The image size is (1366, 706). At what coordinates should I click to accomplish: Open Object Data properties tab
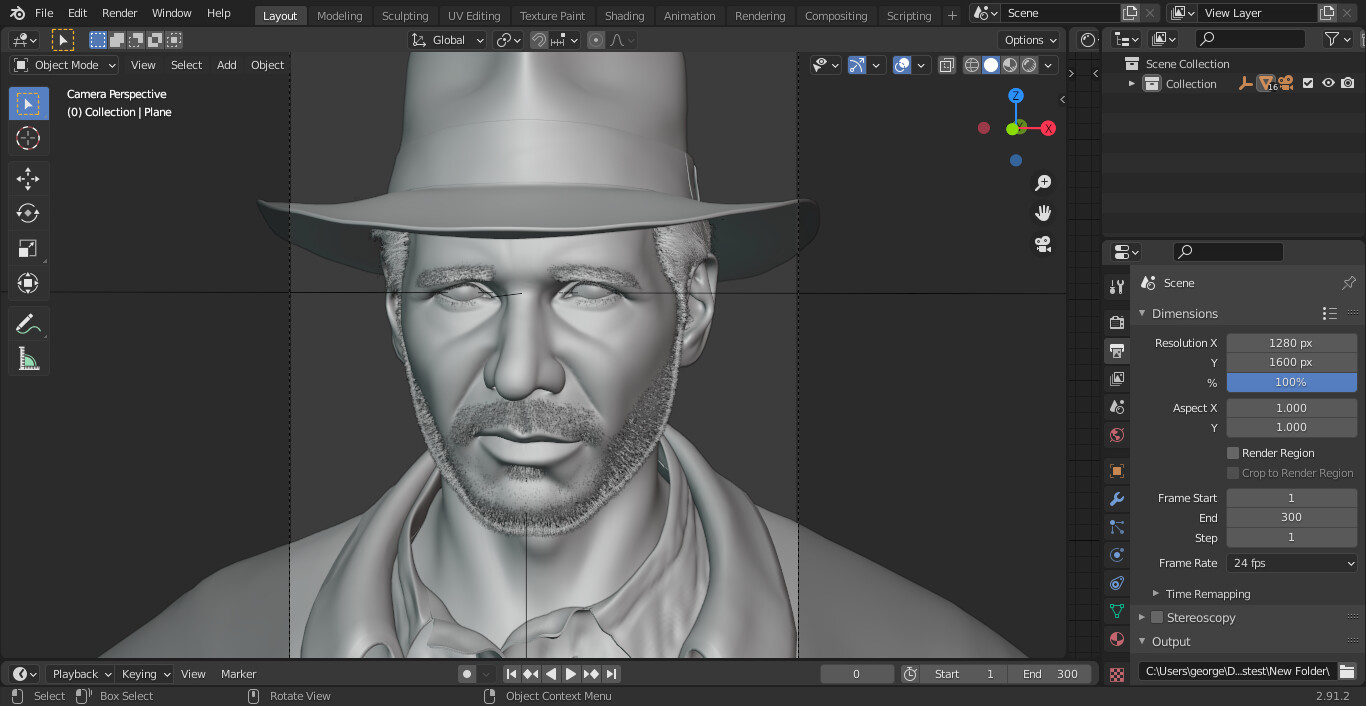pos(1117,610)
